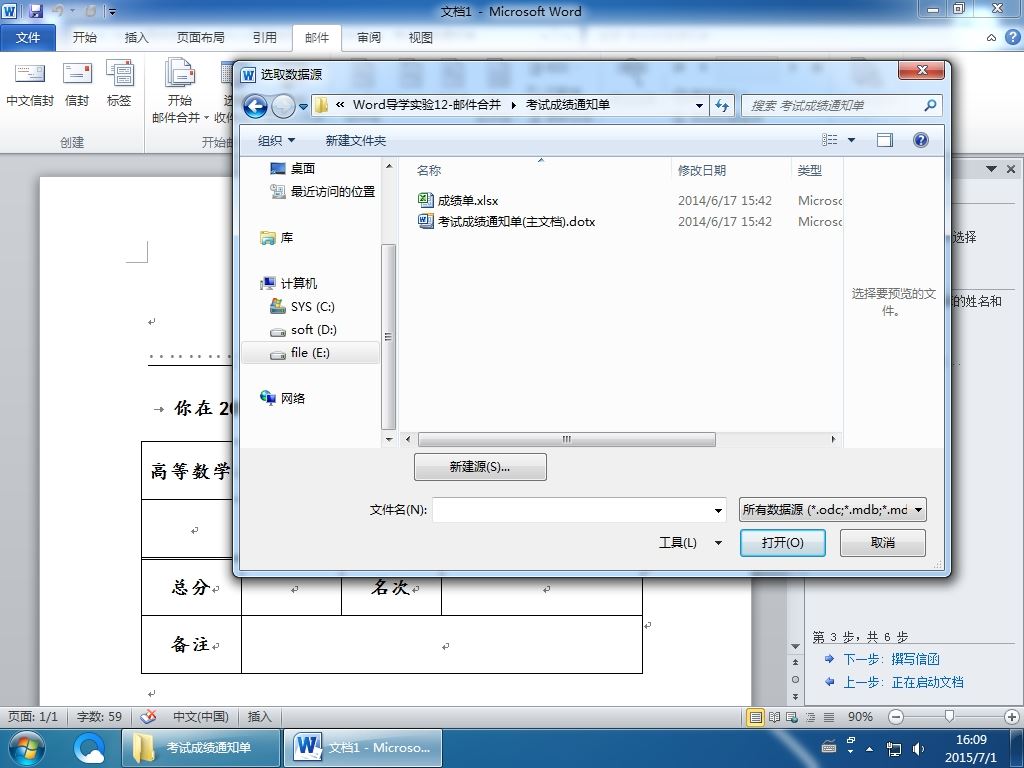The image size is (1024, 768).
Task: Customize Quick Access Toolbar dropdown
Action: click(x=112, y=11)
